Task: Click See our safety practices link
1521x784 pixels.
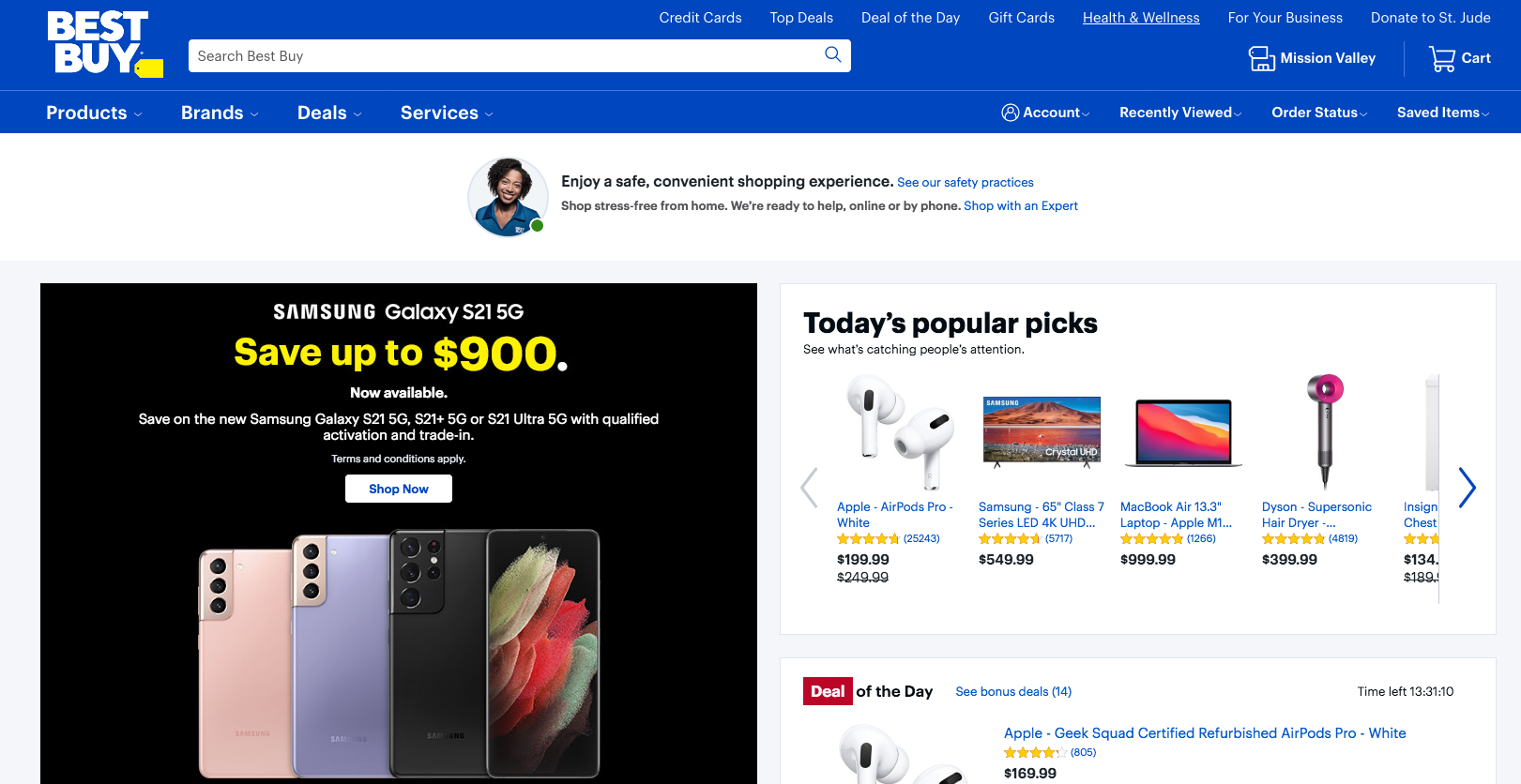Action: 966,183
